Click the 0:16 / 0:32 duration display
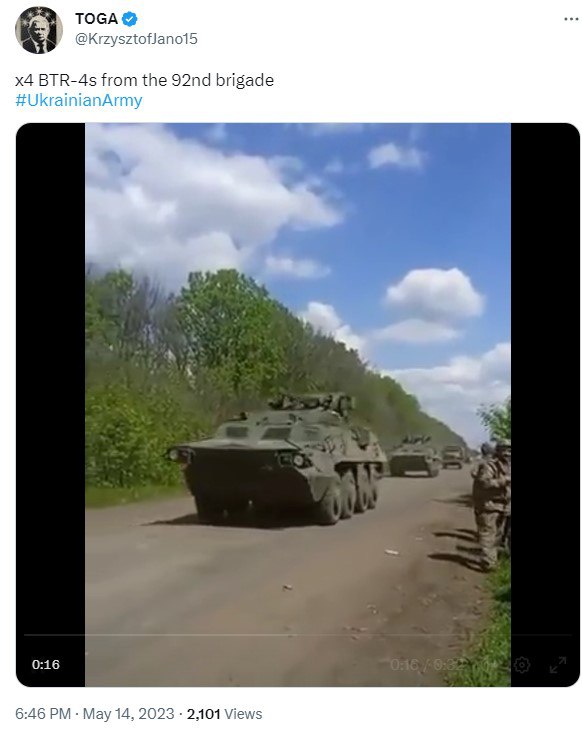The image size is (582, 729). [x=427, y=664]
